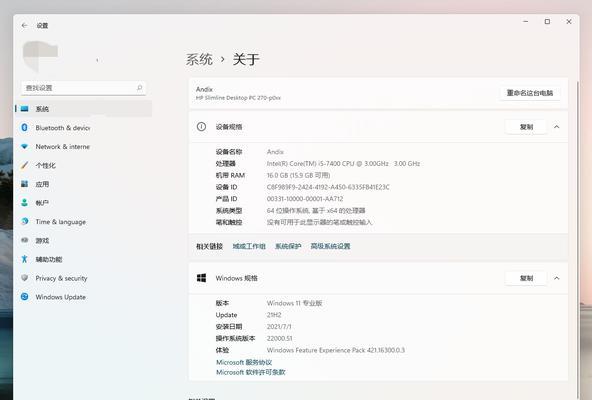The image size is (592, 400).
Task: Click the 个性化 paintbrush icon
Action: pyautogui.click(x=25, y=165)
